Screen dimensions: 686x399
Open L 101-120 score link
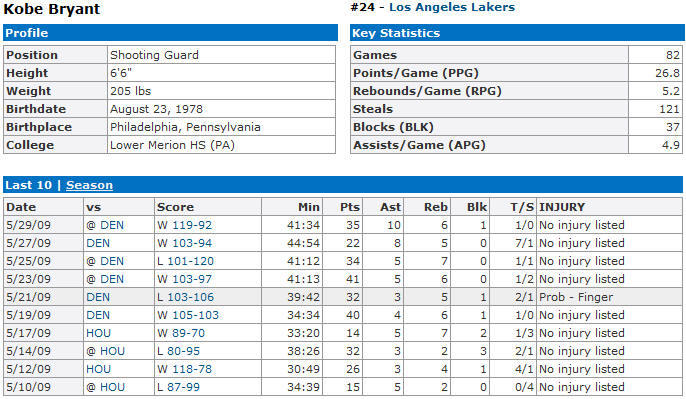tap(186, 261)
